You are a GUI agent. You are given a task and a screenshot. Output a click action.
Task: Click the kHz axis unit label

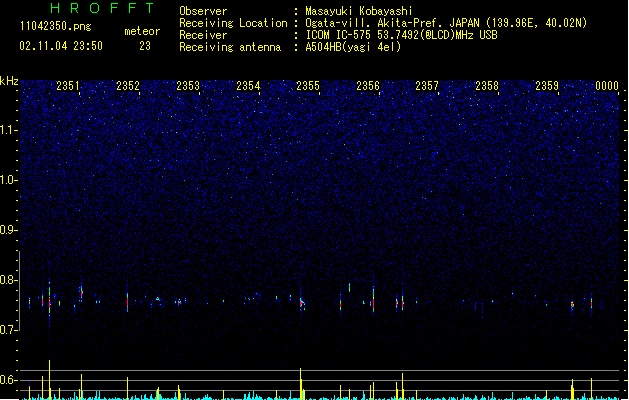click(x=9, y=81)
